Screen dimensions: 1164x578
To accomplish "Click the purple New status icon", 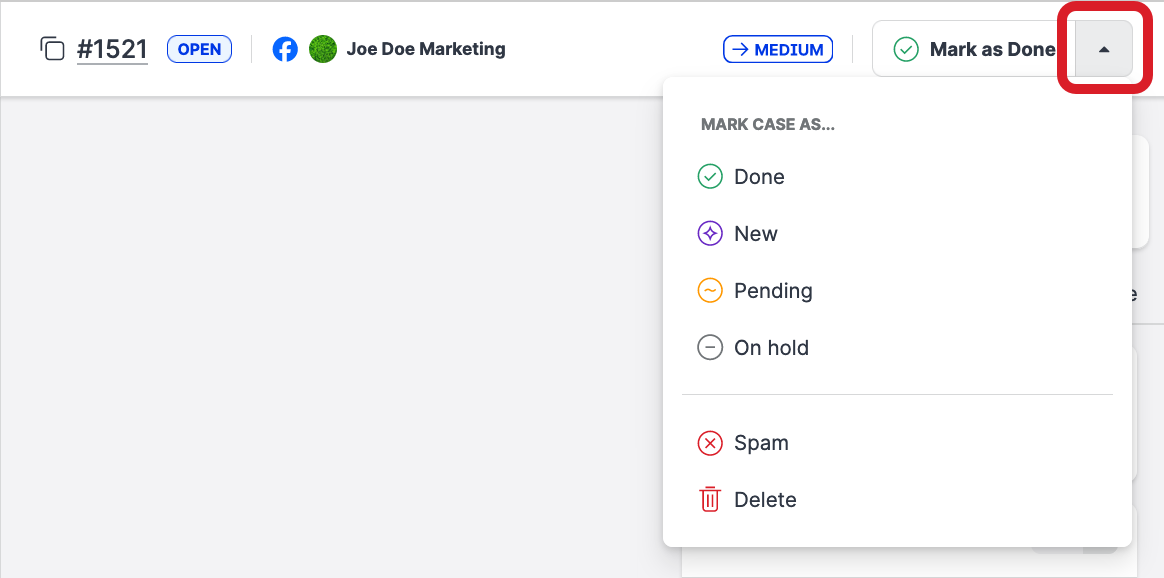I will 710,234.
